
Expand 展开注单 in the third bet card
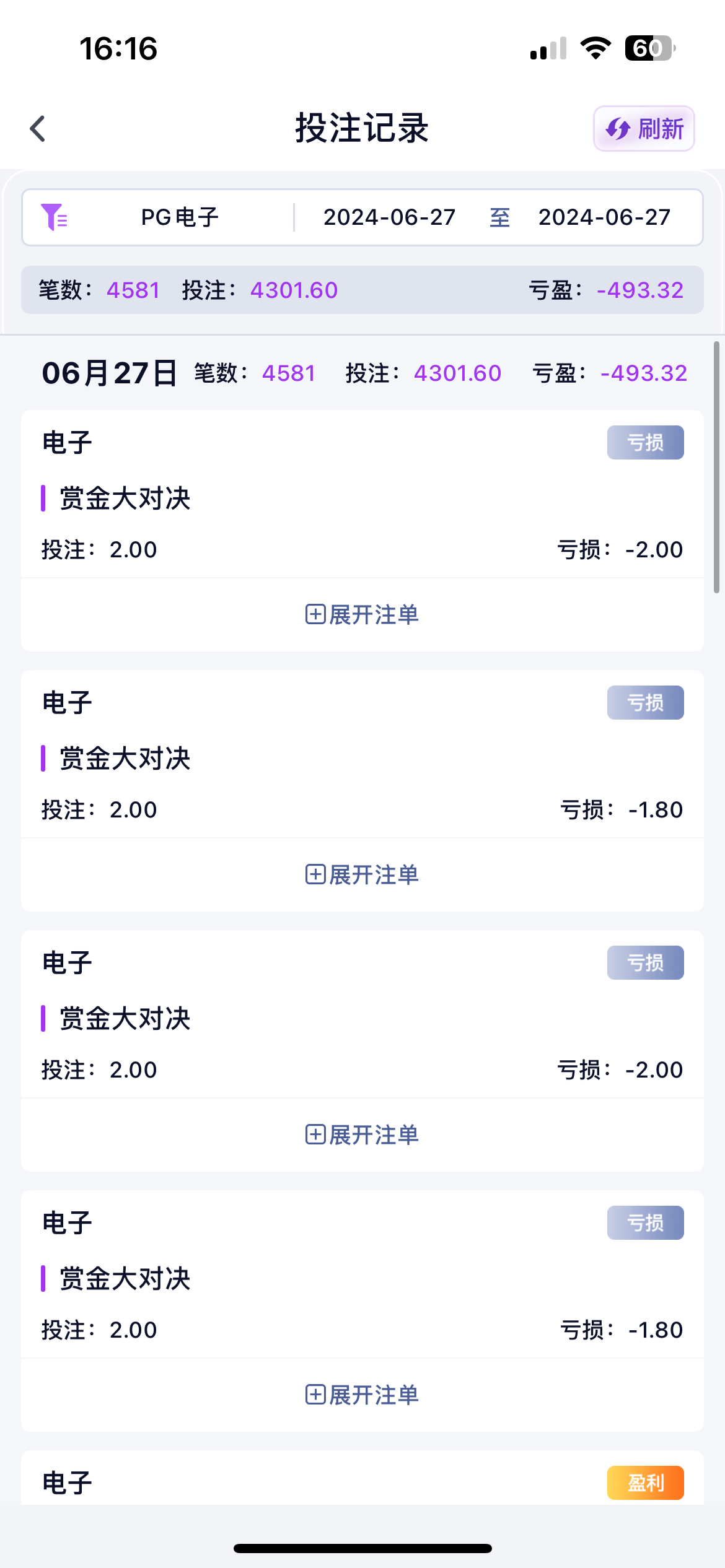pos(362,1135)
